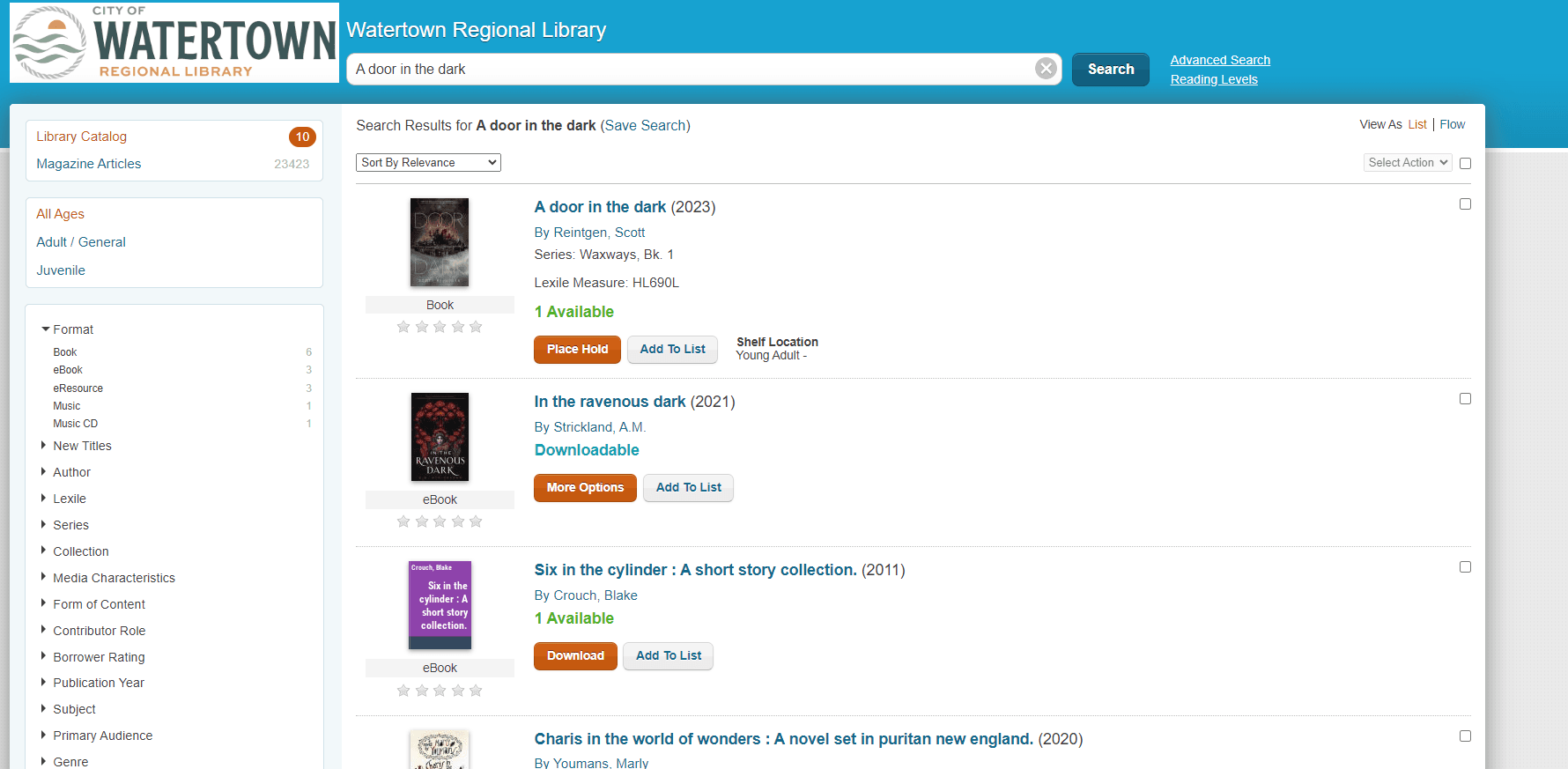Filter format by Music CD
1568x769 pixels.
coord(75,424)
